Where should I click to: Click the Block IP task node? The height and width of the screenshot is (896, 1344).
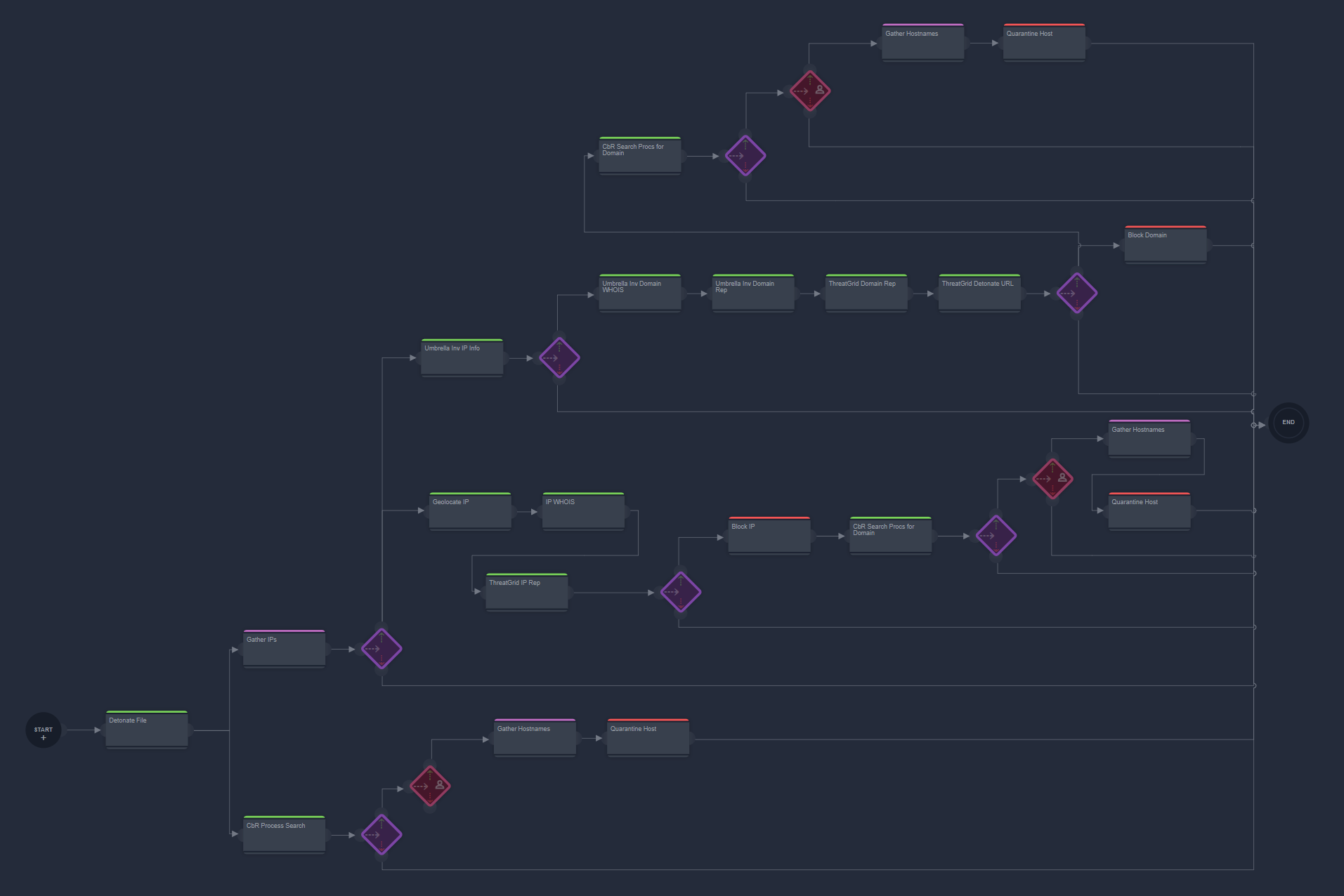[769, 534]
